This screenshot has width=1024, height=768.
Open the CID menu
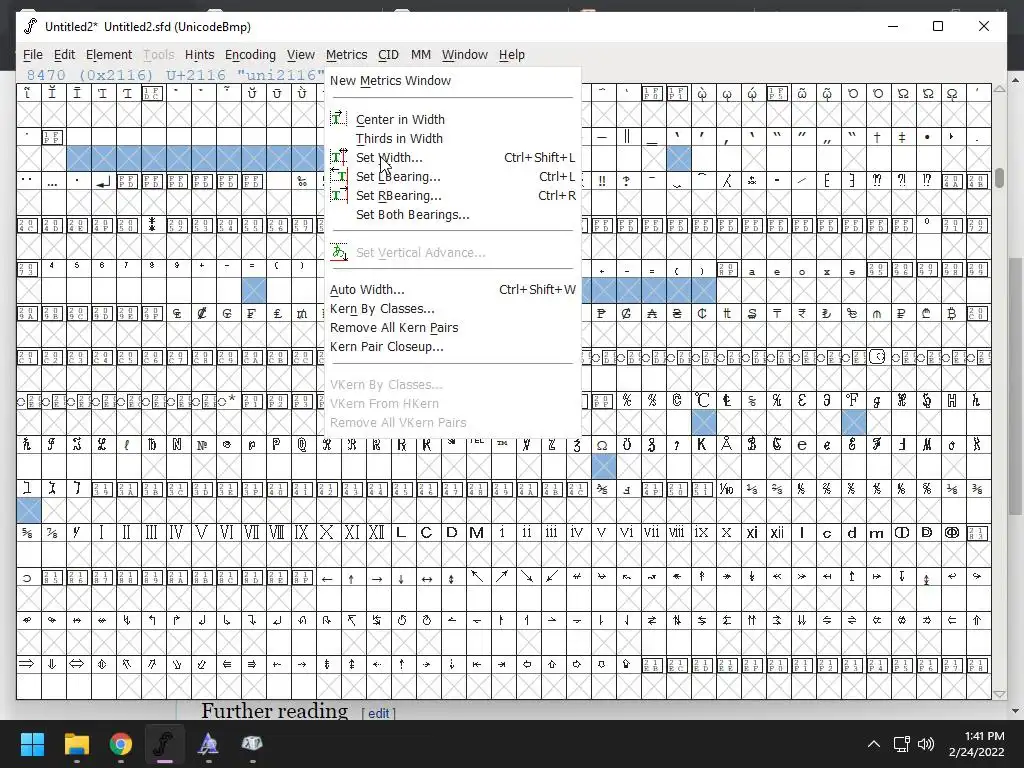[388, 55]
